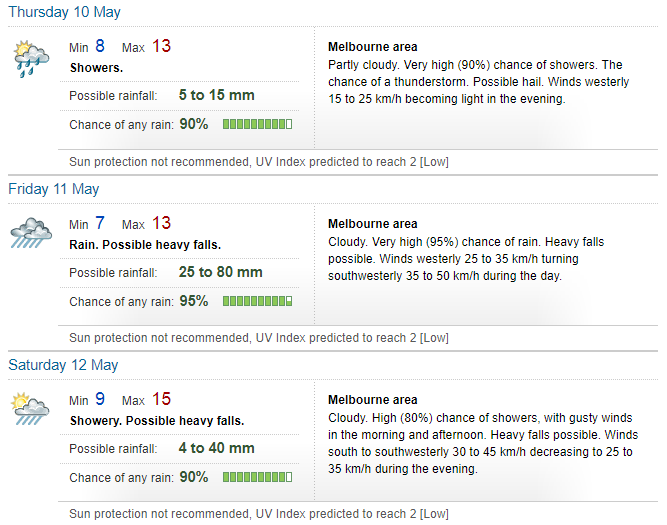Open the Saturday 12 May heading link
Image resolution: width=667 pixels, height=525 pixels.
(x=63, y=365)
